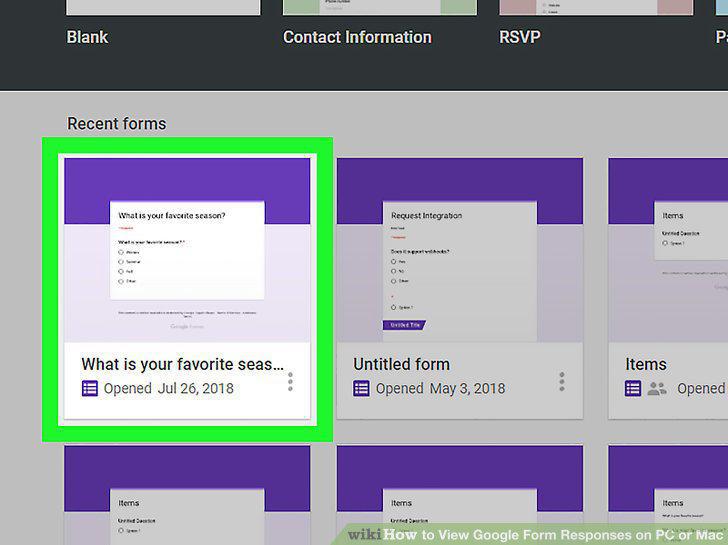Click the 'What is your favorite seas...' title
Screen dimensions: 728x545
click(182, 364)
